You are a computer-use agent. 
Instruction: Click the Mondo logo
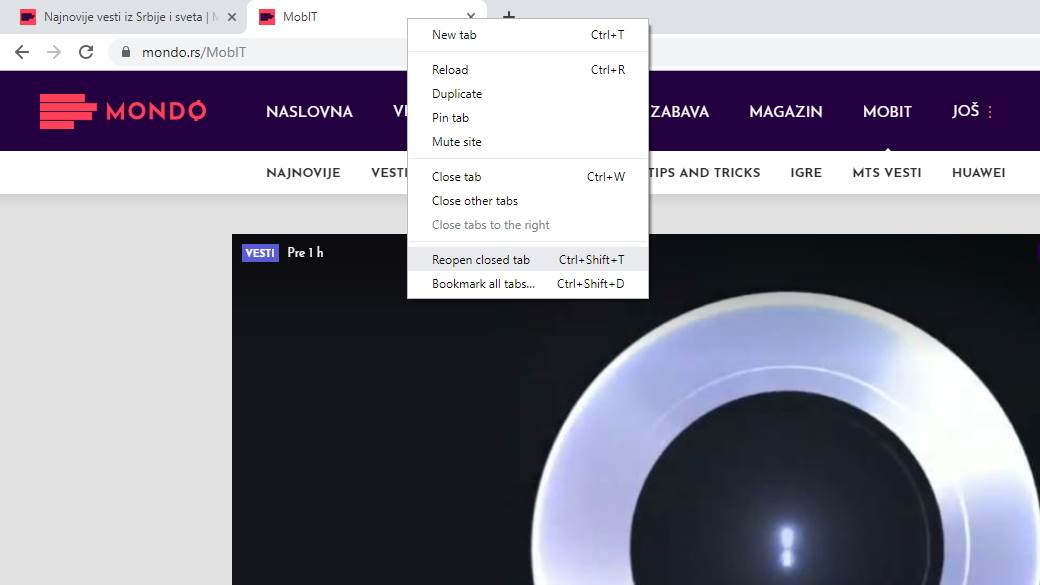123,111
